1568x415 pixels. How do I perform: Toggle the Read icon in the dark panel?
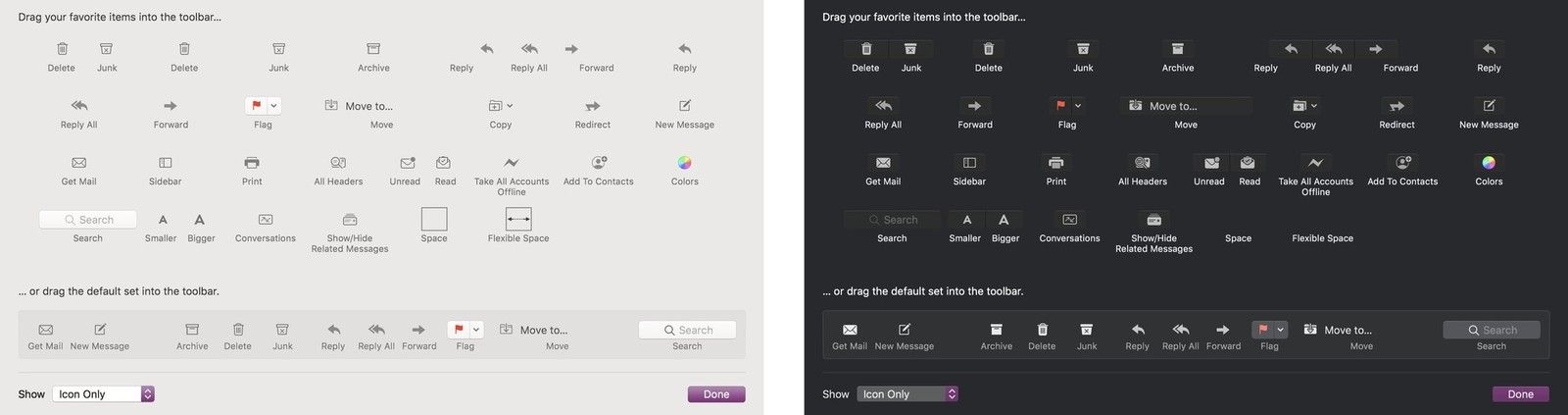click(1248, 163)
